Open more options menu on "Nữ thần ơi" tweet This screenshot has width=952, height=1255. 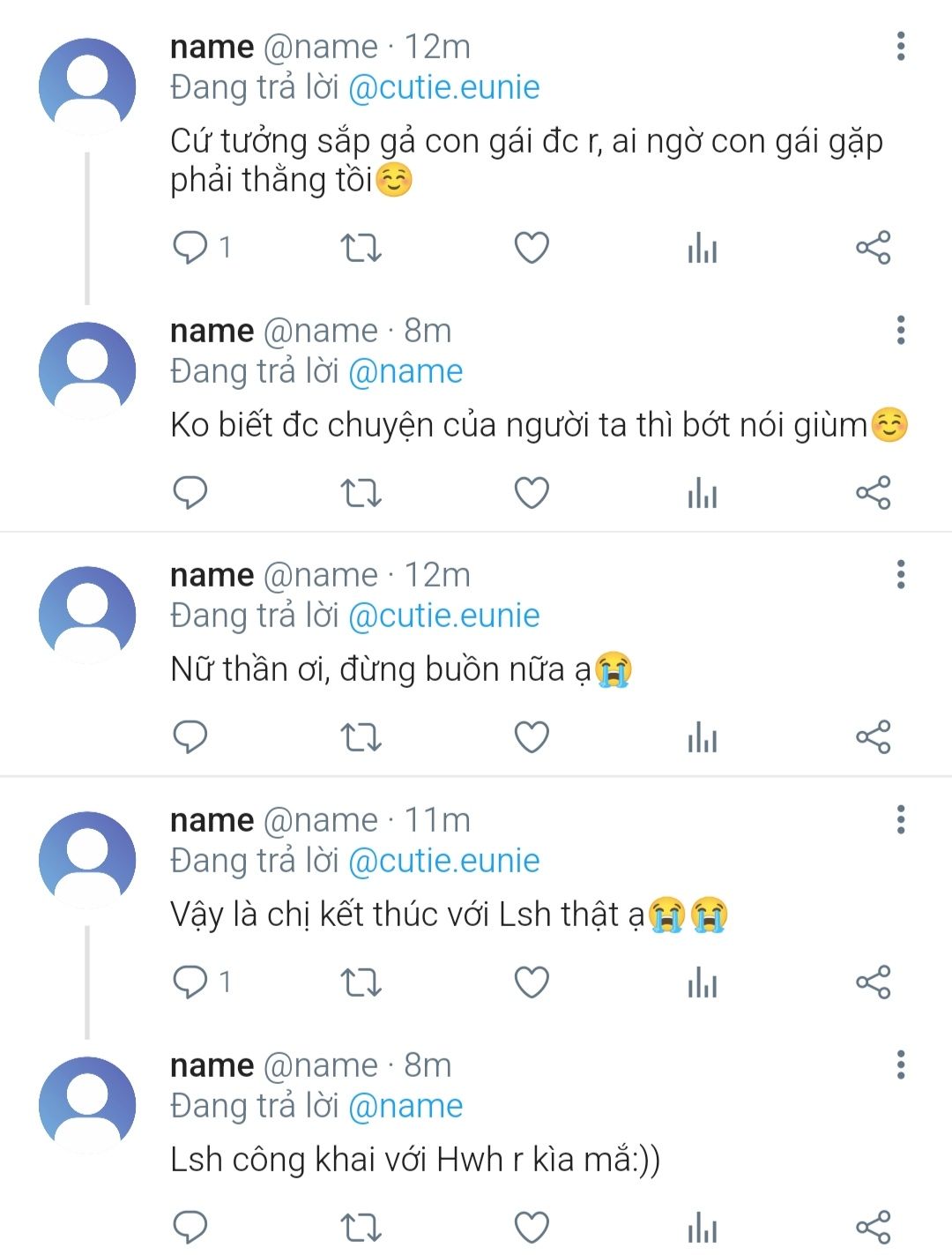[x=900, y=575]
